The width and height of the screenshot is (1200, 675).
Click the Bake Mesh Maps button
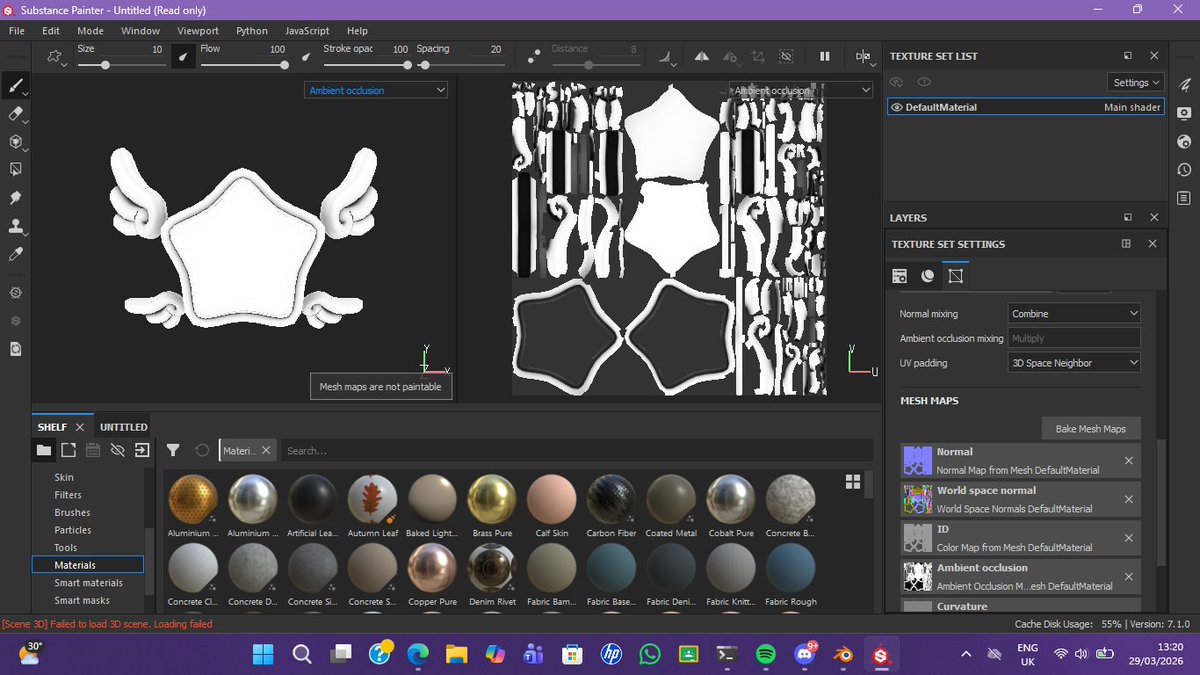coord(1090,428)
